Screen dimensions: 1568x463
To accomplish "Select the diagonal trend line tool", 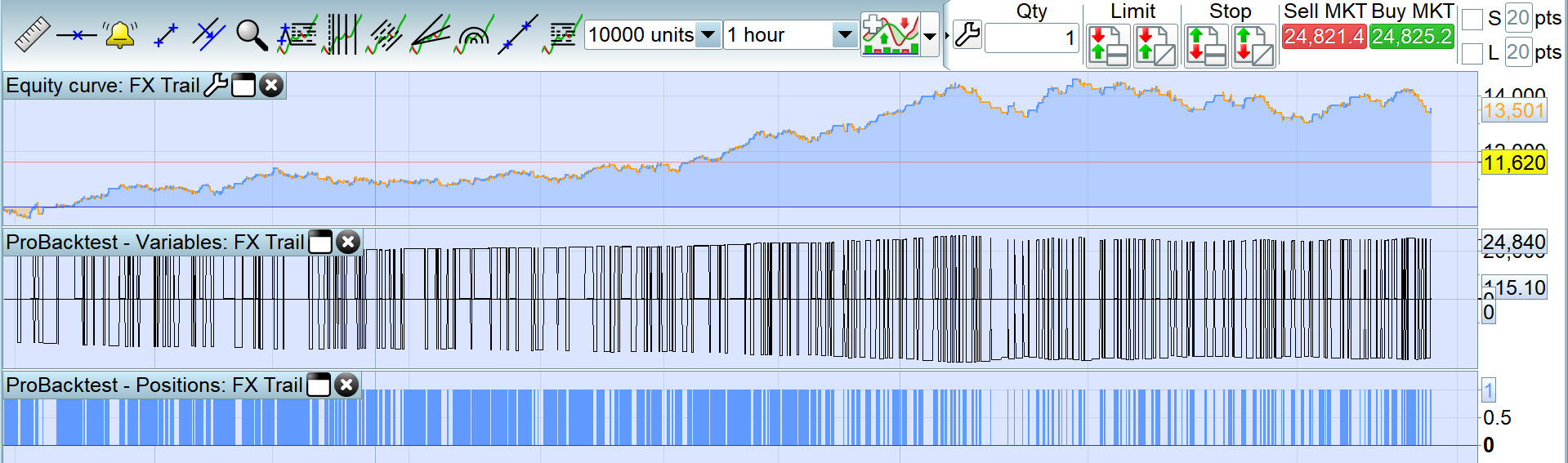I will 518,35.
